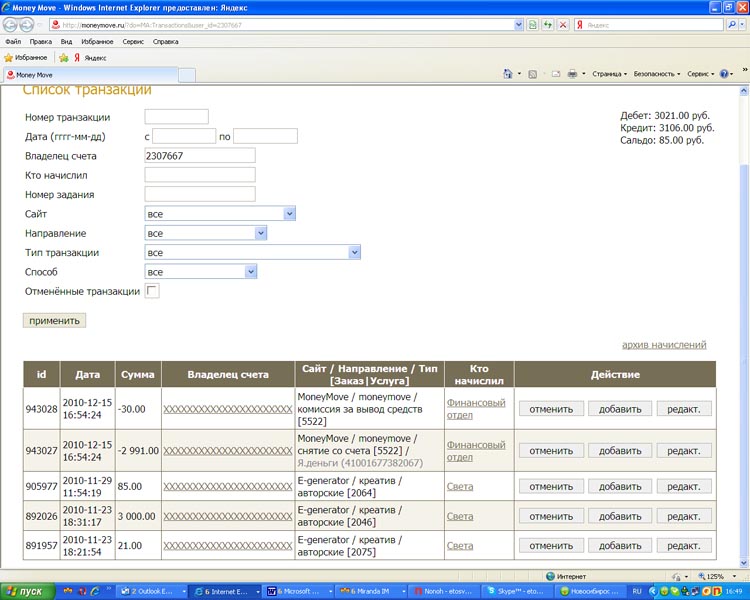750x600 pixels.
Task: Open the Справка menu
Action: 165,42
